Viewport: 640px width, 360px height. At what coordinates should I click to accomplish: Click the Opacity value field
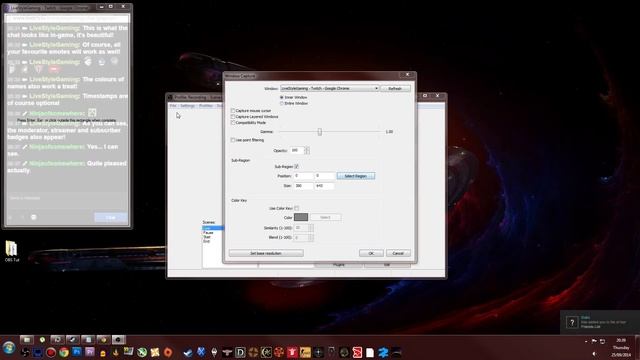coord(297,150)
